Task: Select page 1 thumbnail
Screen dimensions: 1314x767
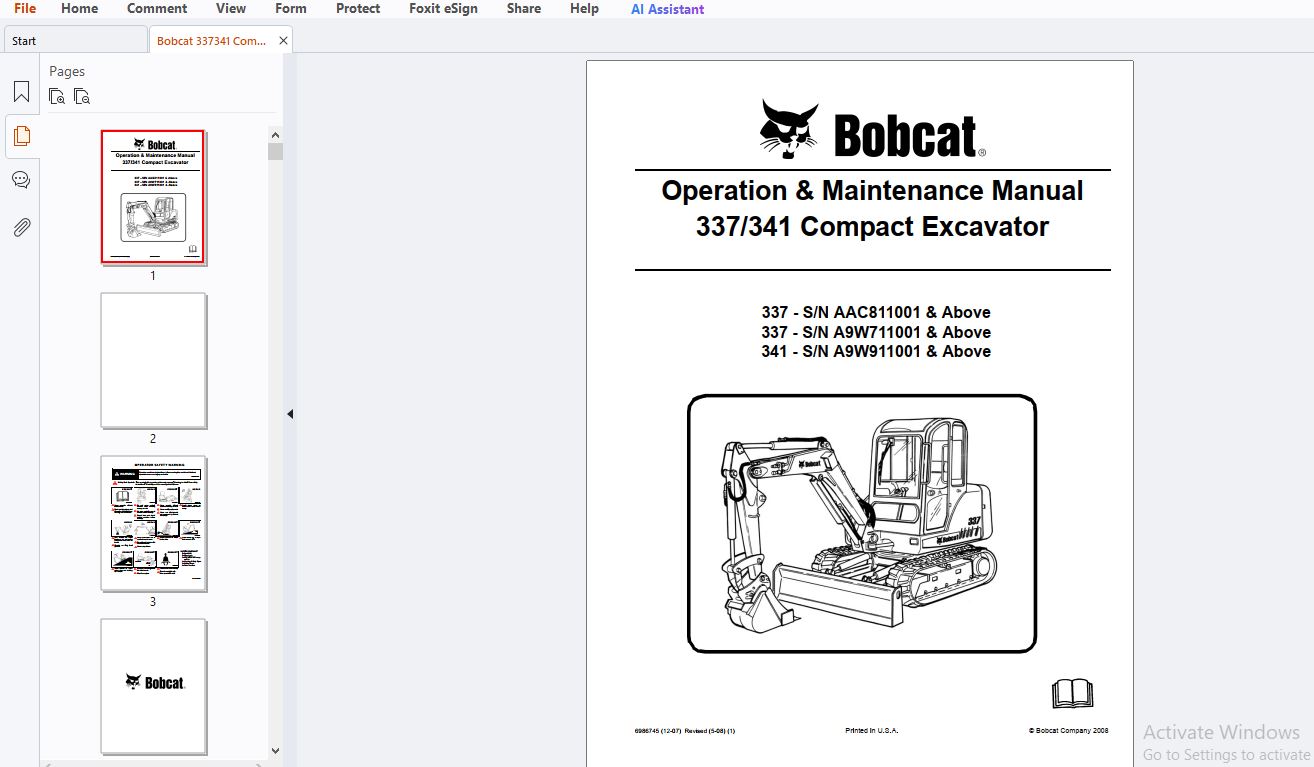Action: (x=153, y=197)
